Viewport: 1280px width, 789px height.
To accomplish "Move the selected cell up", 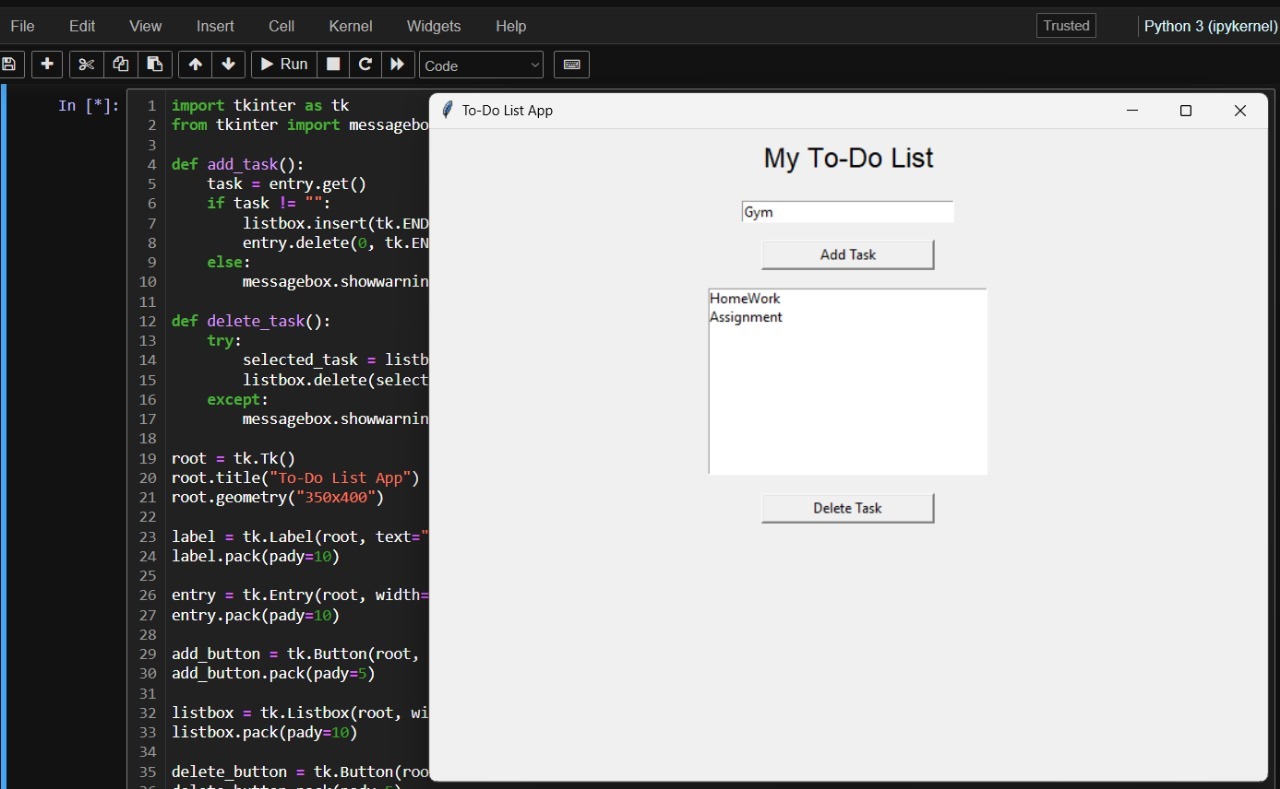I will coord(195,64).
